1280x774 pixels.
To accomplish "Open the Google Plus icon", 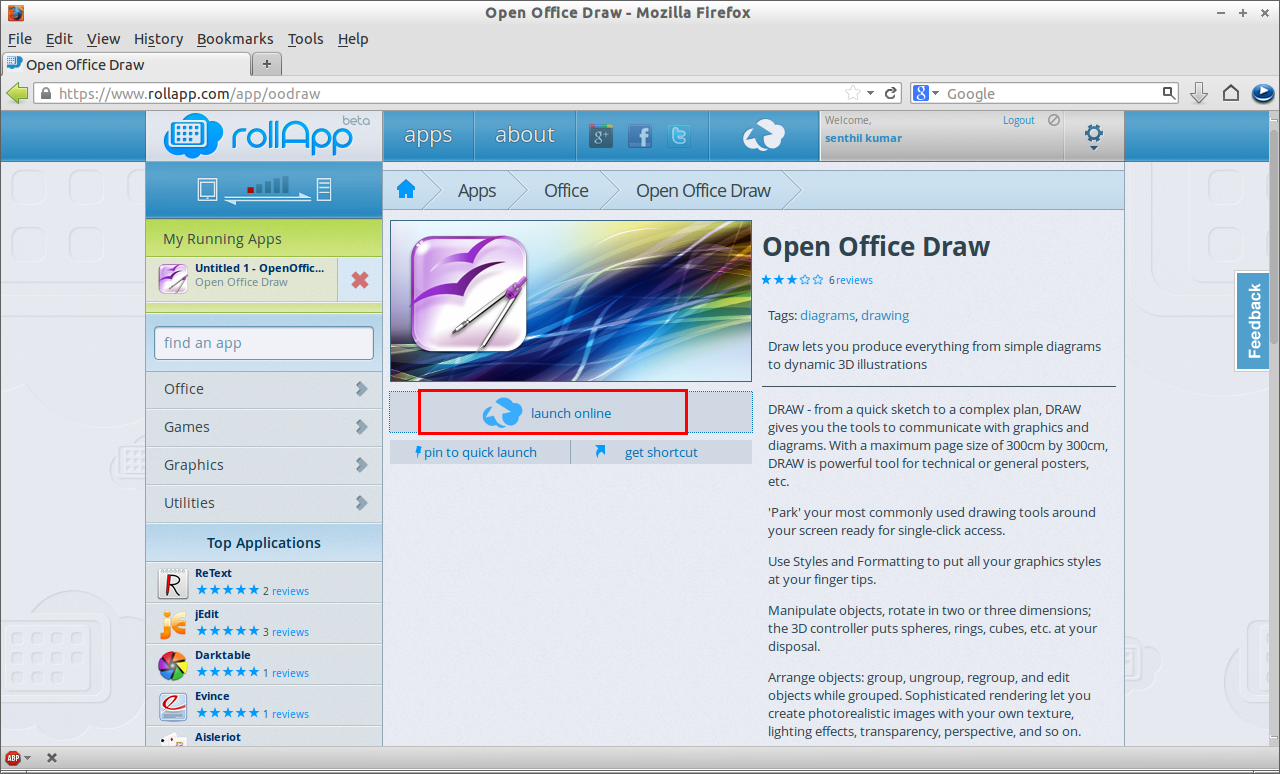I will (601, 136).
